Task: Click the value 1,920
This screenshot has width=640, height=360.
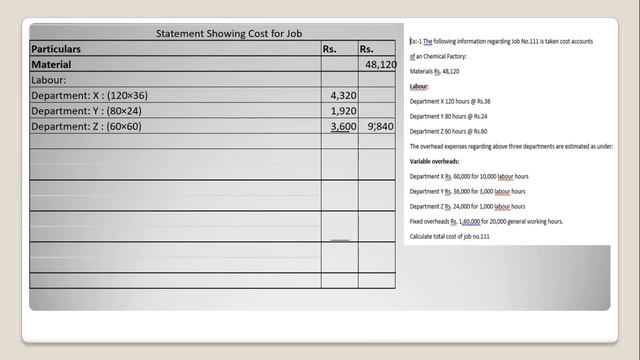Action: pos(343,111)
